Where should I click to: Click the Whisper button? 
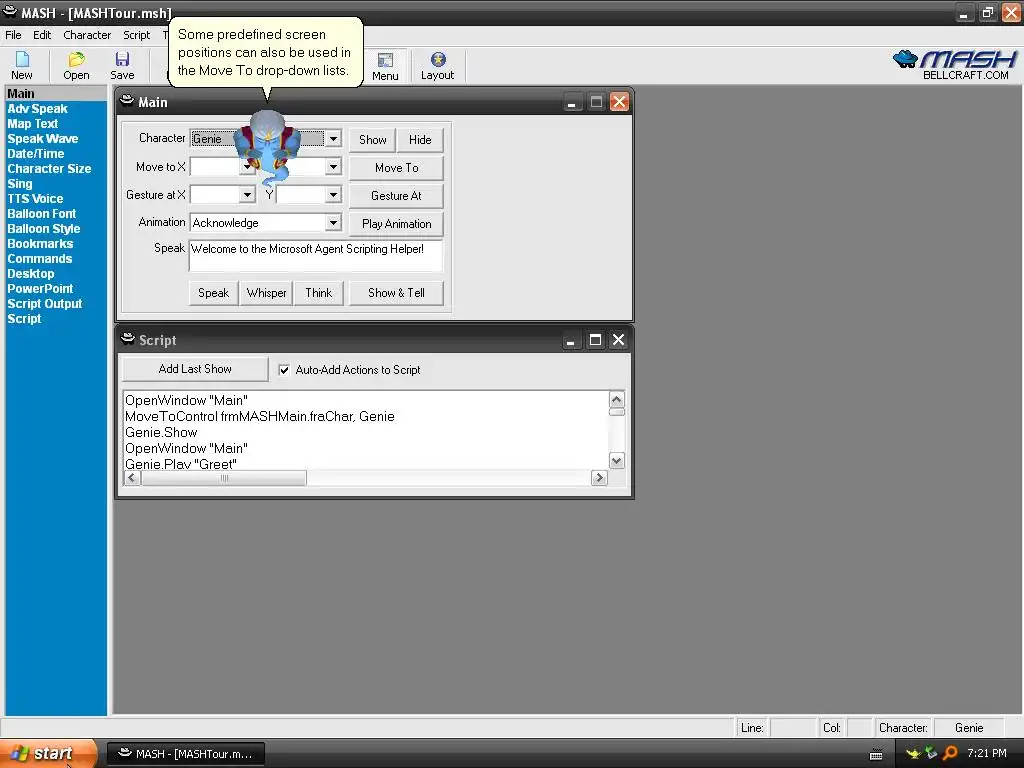pyautogui.click(x=266, y=293)
